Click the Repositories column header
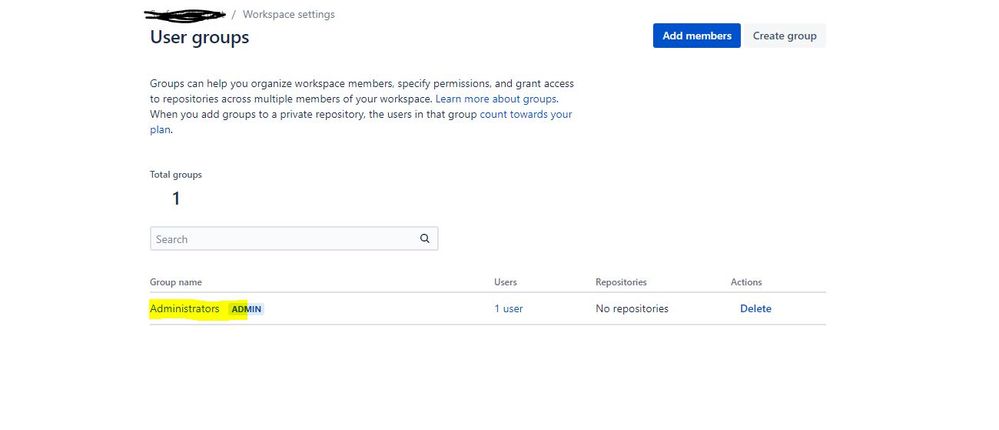Image resolution: width=999 pixels, height=430 pixels. [621, 282]
